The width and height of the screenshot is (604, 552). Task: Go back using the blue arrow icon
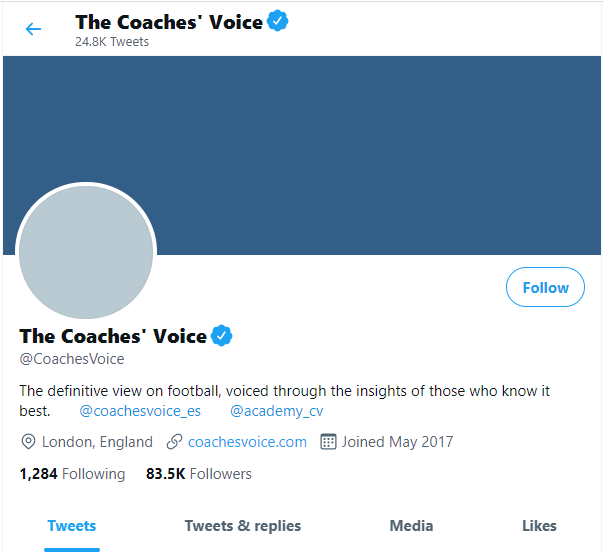coord(33,29)
